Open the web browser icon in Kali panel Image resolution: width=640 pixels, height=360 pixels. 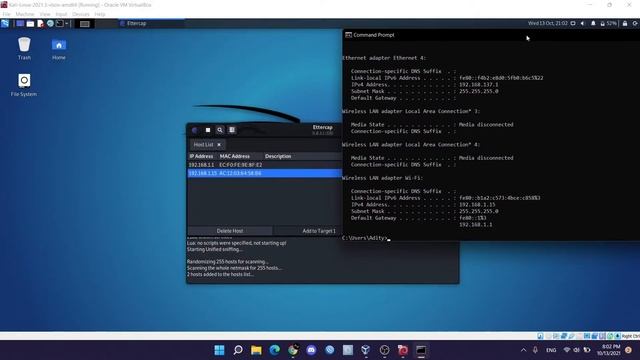point(50,24)
